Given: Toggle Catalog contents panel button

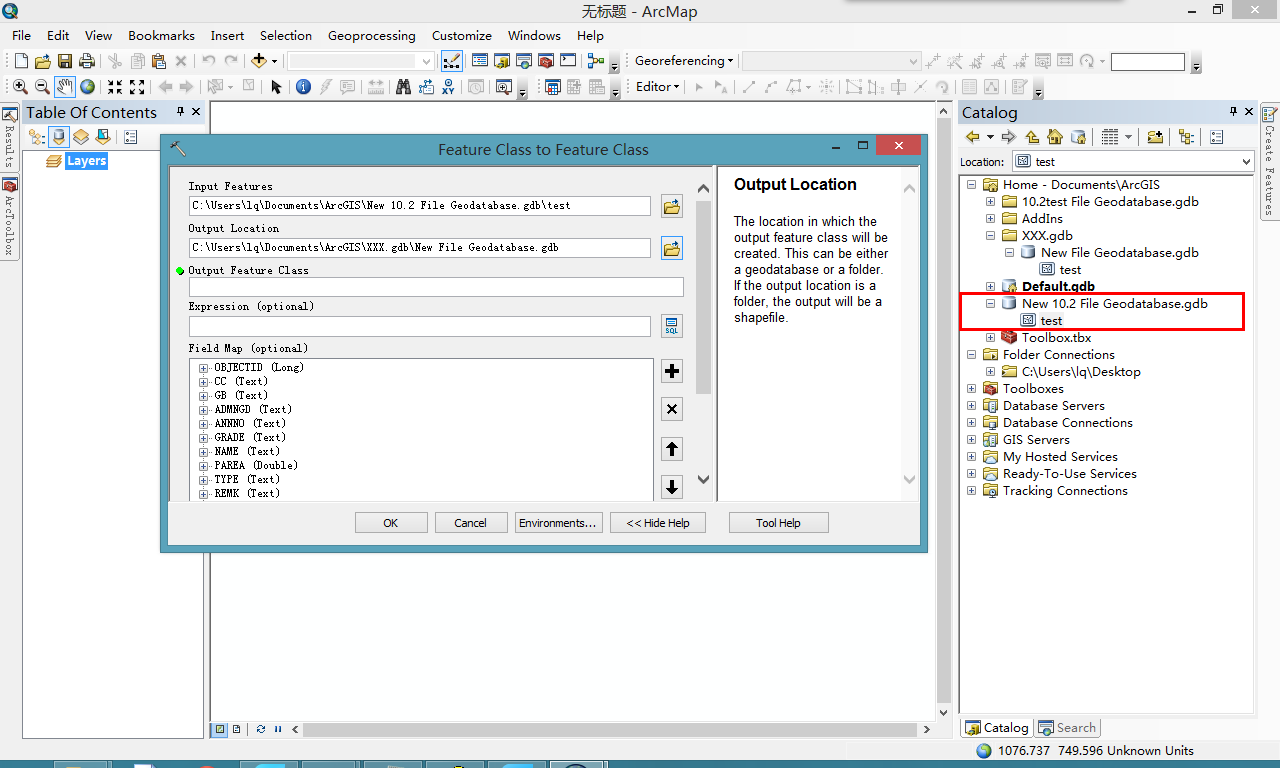Looking at the screenshot, I should tap(1186, 137).
